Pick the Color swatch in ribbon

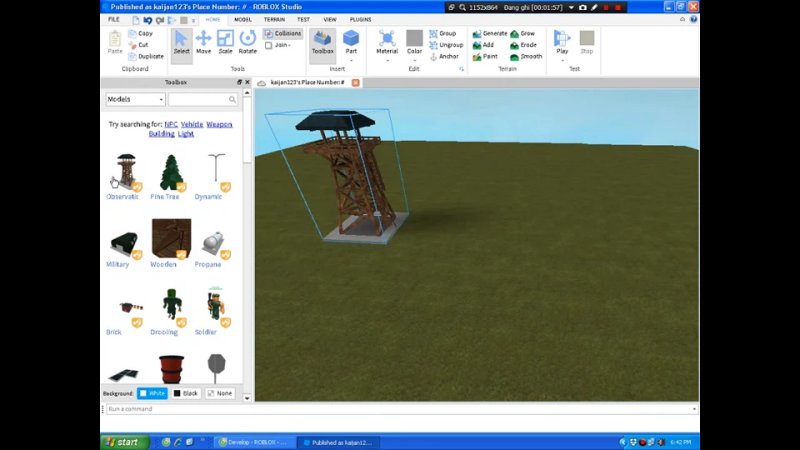click(414, 38)
